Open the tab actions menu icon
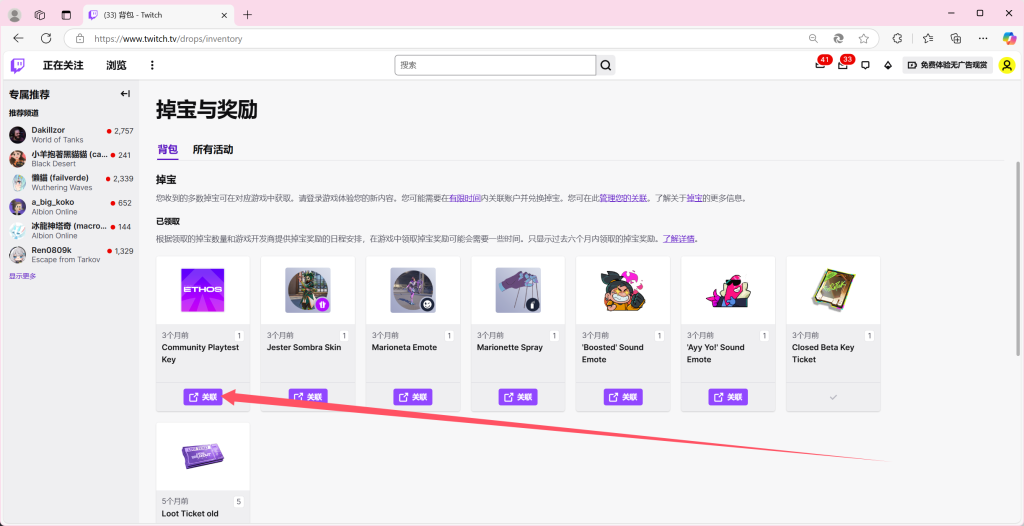This screenshot has height=526, width=1024. pyautogui.click(x=65, y=14)
